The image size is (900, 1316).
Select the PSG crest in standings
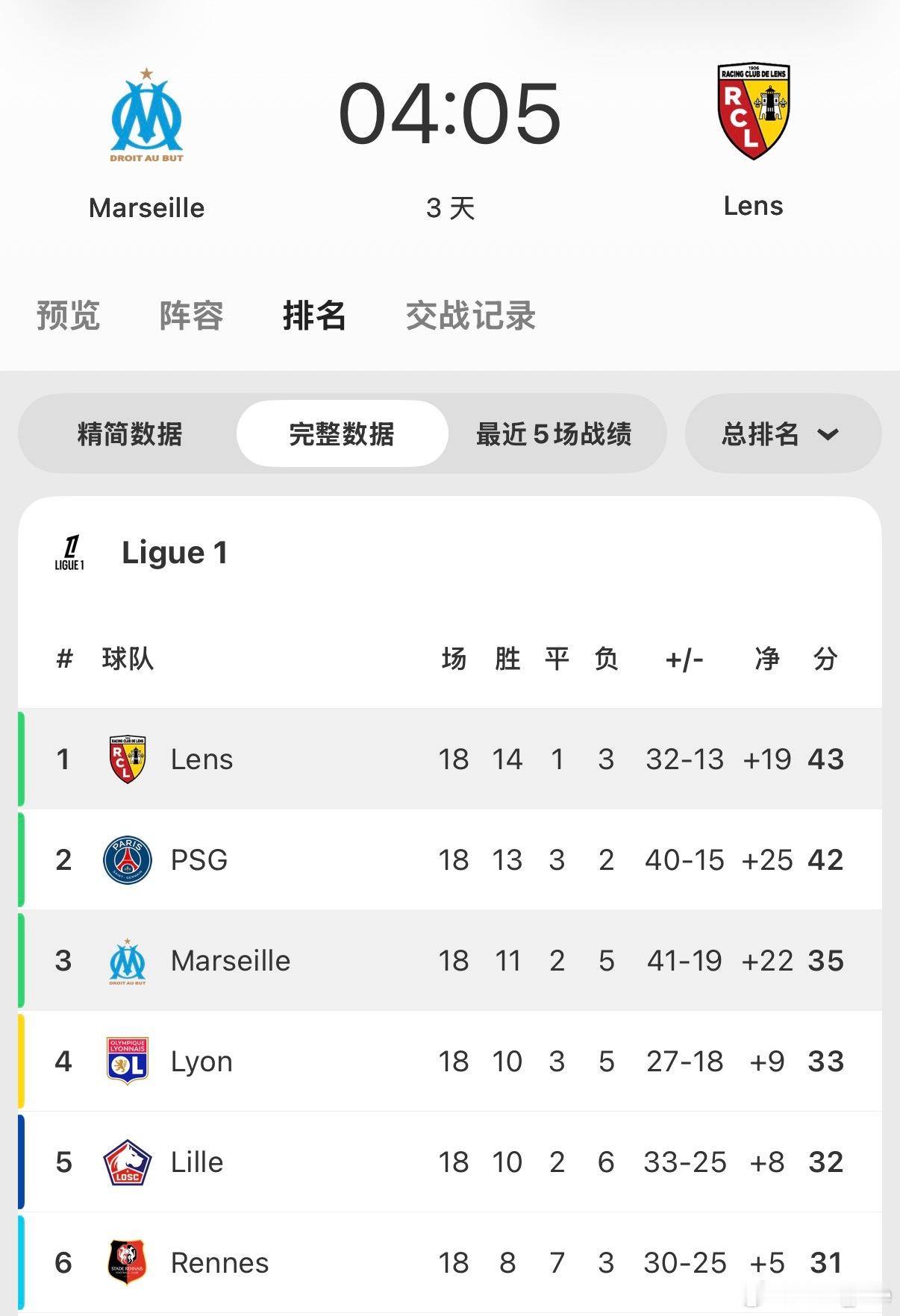tap(128, 860)
